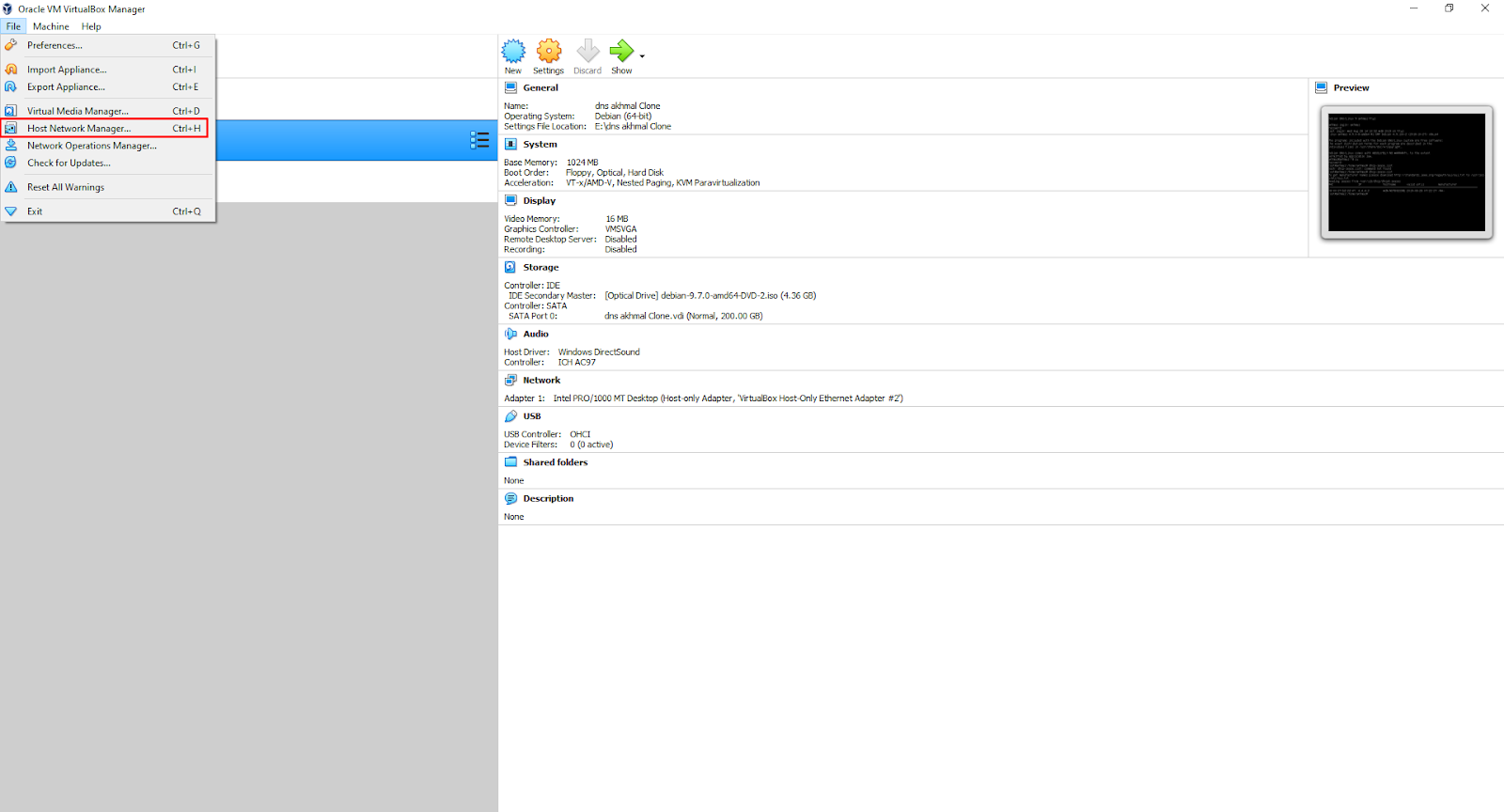Open the machine tools list menu icon

point(479,140)
